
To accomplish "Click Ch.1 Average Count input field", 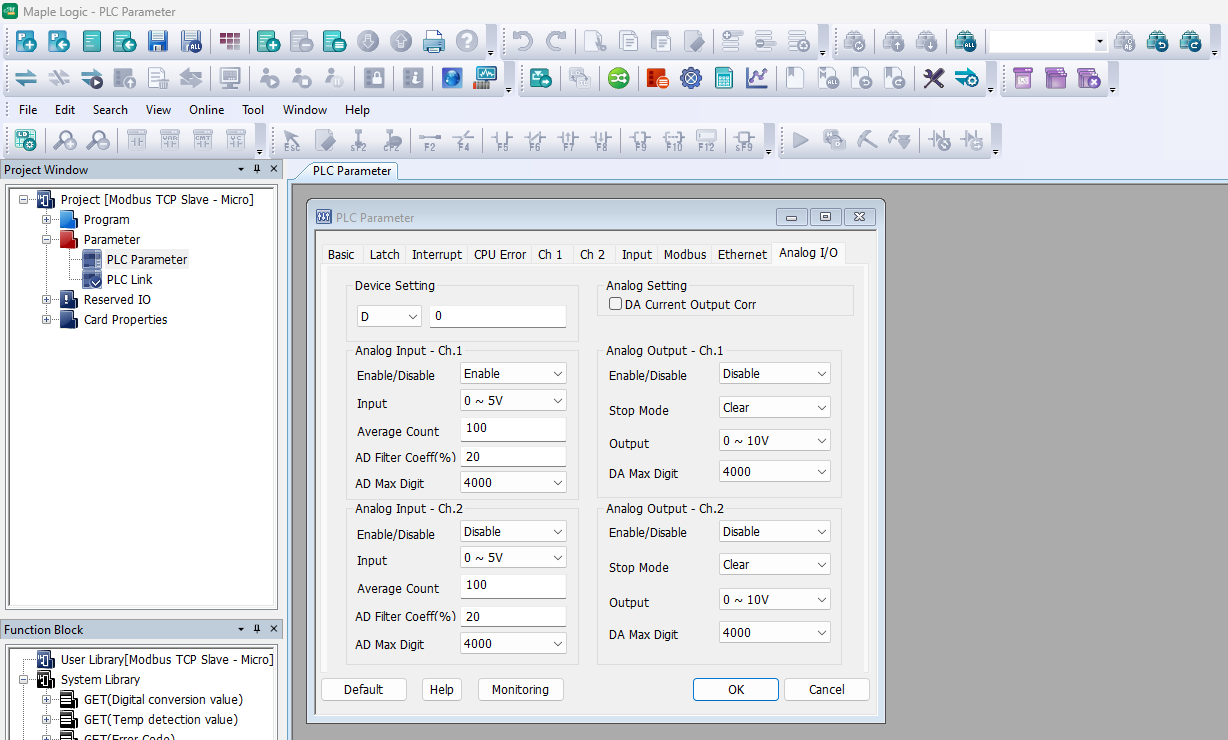I will pos(513,430).
